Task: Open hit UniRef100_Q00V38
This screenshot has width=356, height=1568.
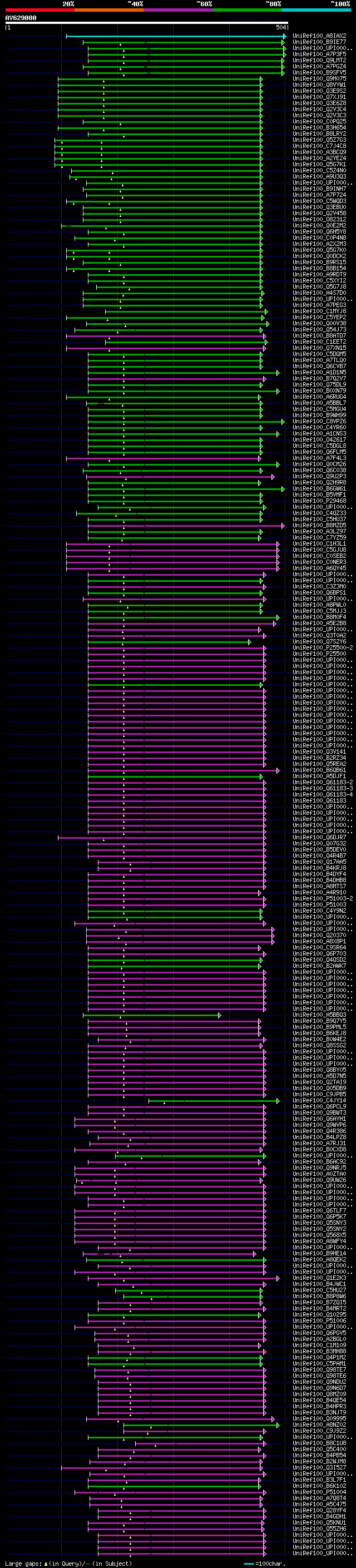Action: click(x=319, y=323)
